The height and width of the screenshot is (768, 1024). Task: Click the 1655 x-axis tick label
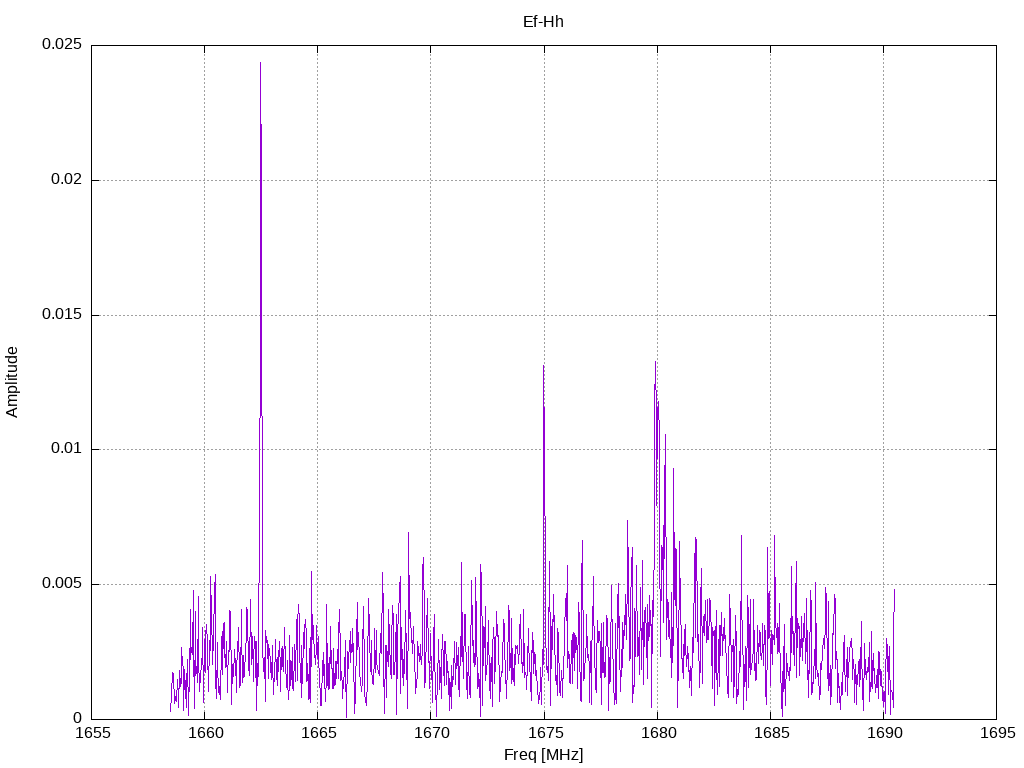[93, 733]
